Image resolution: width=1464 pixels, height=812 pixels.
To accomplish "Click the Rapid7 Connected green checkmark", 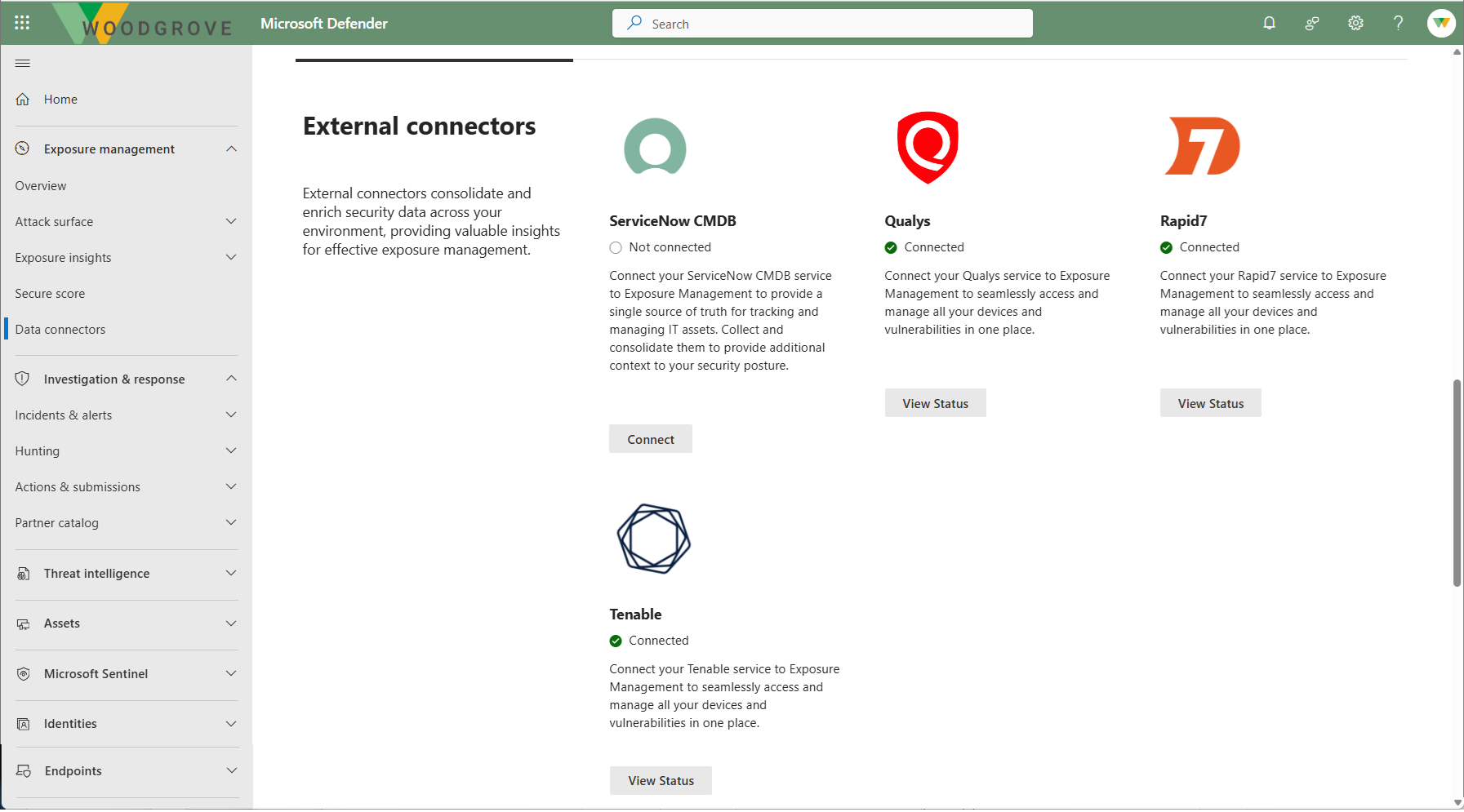I will pyautogui.click(x=1166, y=247).
